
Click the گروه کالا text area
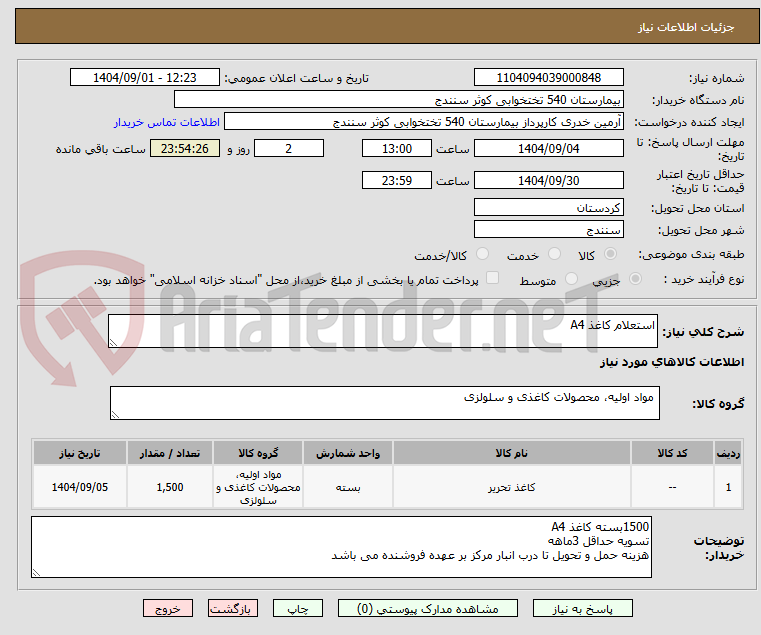(x=385, y=403)
